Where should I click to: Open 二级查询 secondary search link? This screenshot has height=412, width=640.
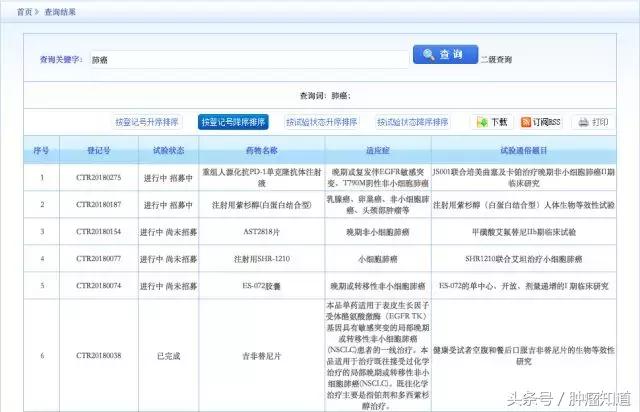[496, 60]
